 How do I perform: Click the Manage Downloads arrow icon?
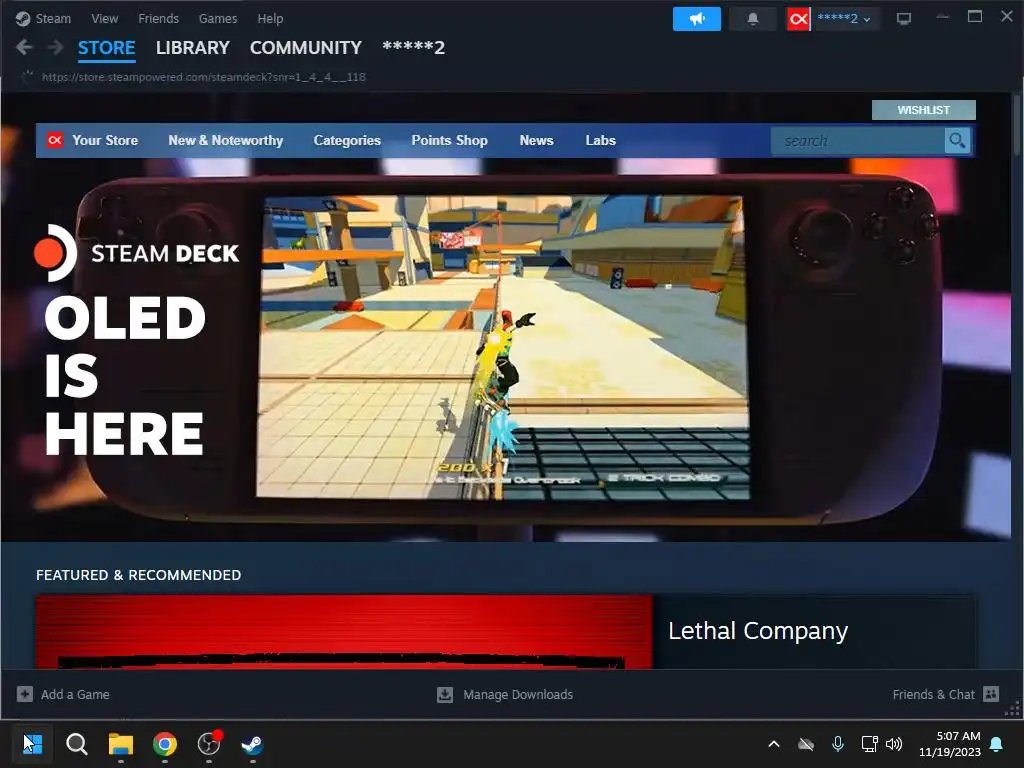tap(445, 694)
